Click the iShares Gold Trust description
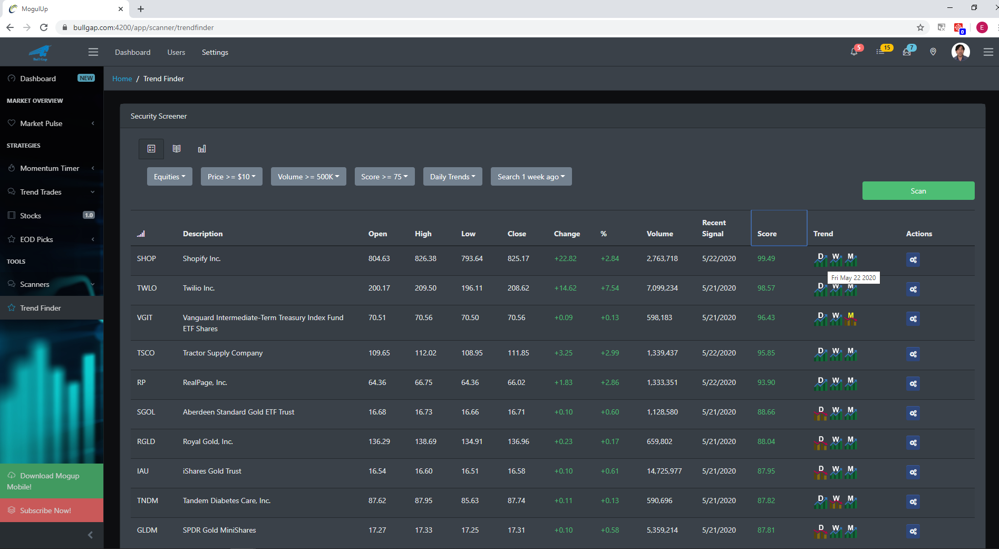999x549 pixels. [212, 471]
